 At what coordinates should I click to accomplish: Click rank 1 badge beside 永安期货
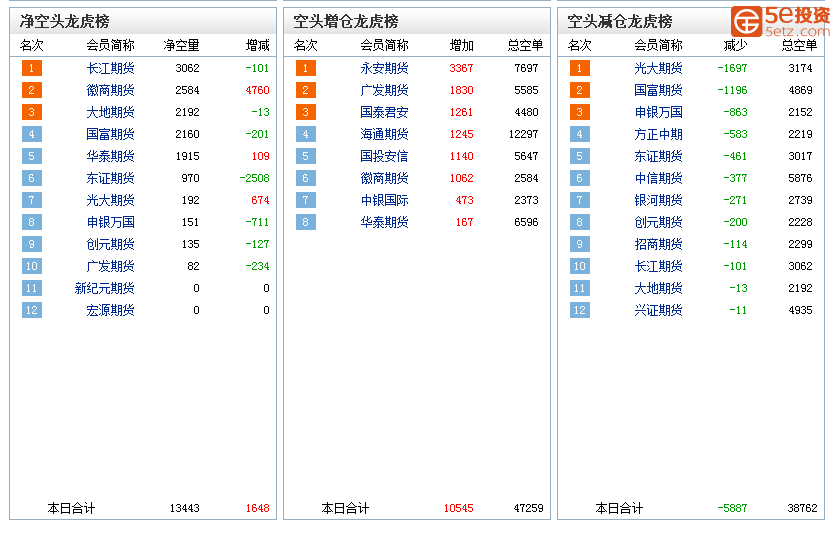tap(306, 68)
